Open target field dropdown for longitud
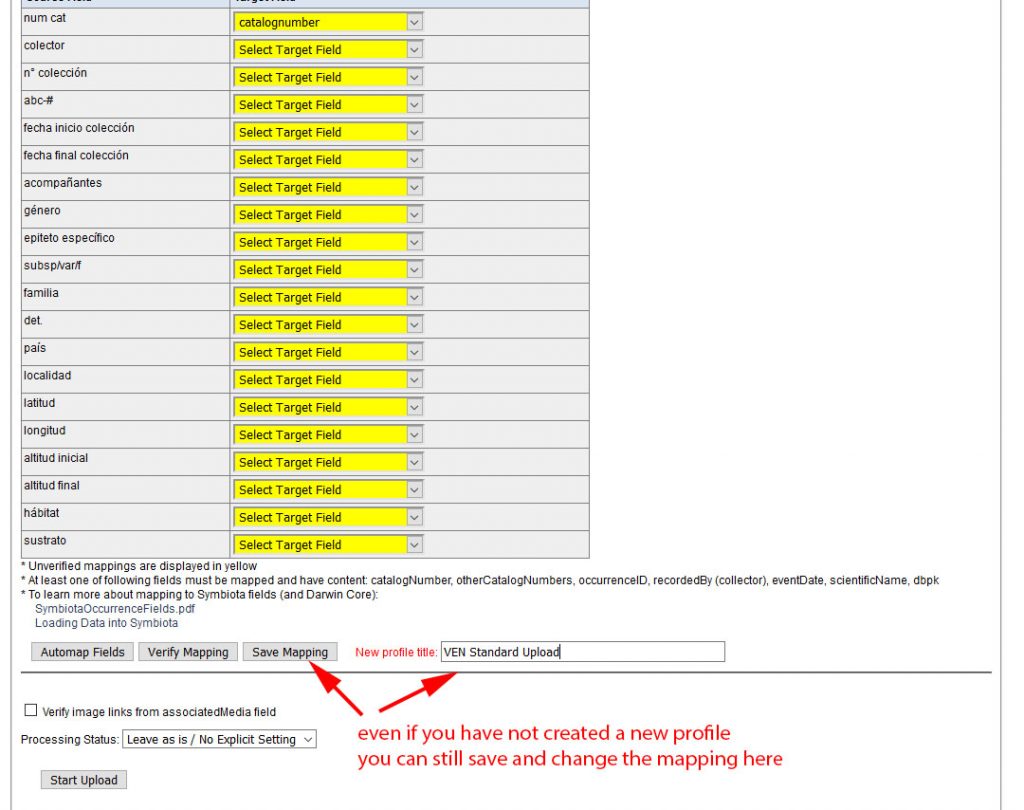The height and width of the screenshot is (810, 1024). [328, 434]
